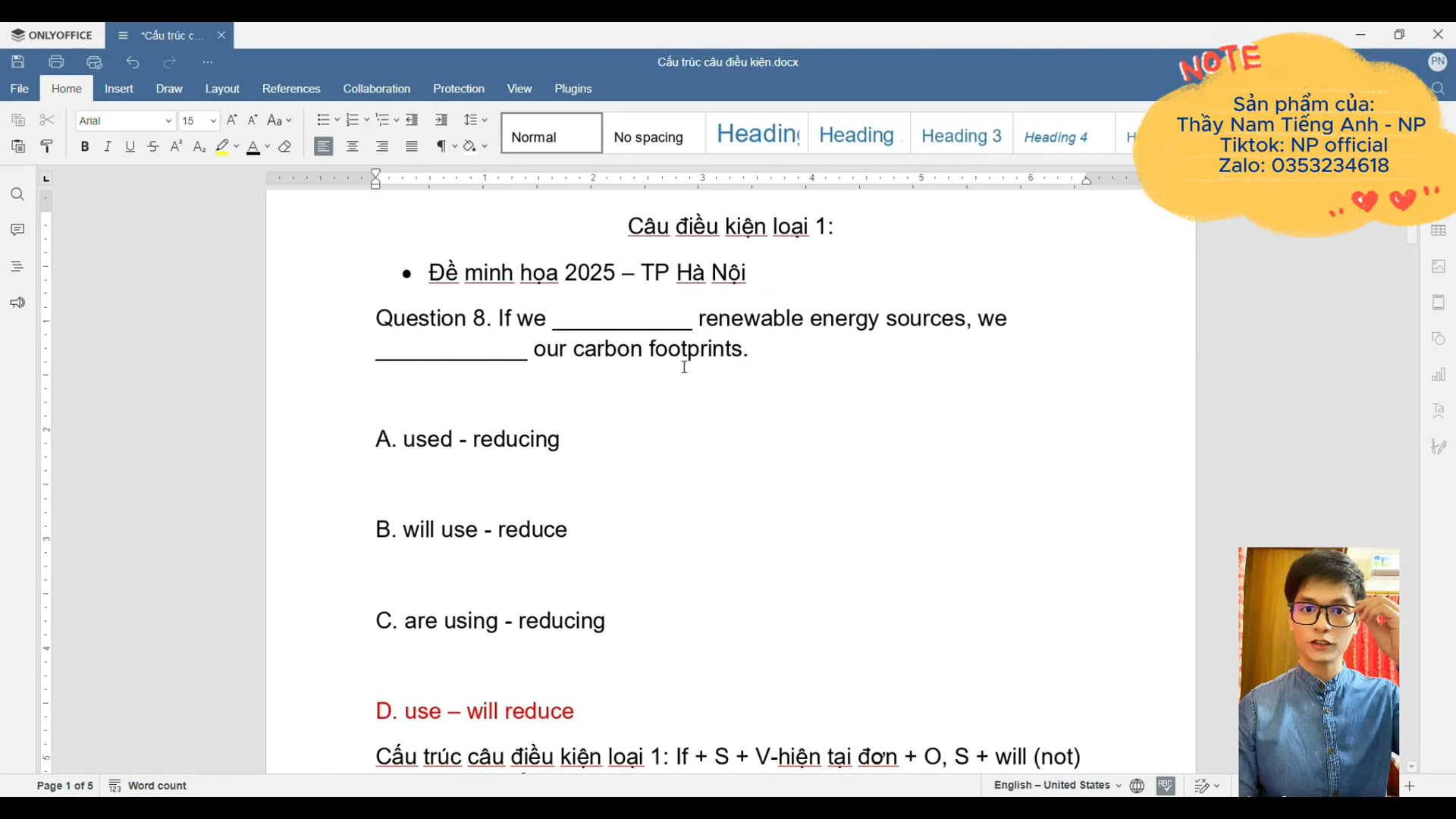1456x819 pixels.
Task: Open Image settings in the right sidebar
Action: click(1439, 266)
